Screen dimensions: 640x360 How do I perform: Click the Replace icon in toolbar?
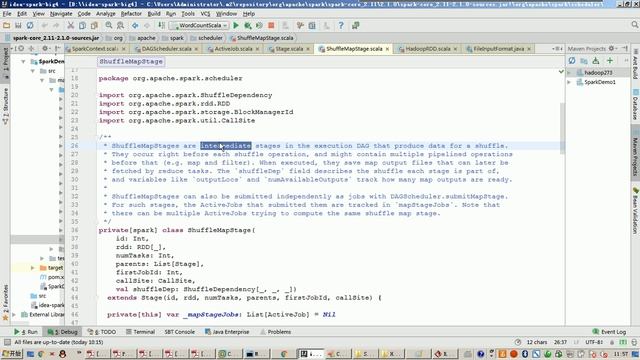click(x=120, y=25)
